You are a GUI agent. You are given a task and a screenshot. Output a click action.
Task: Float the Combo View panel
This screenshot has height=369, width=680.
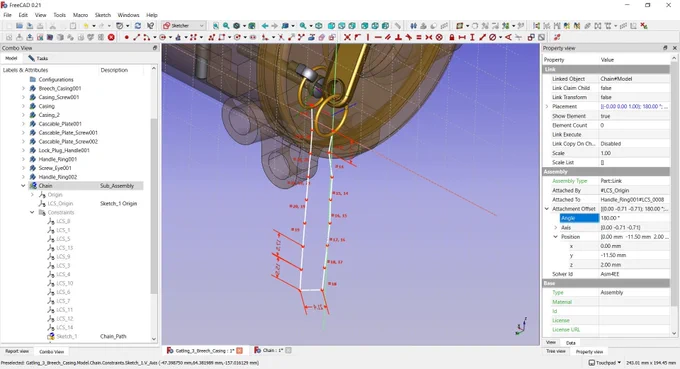155,48
